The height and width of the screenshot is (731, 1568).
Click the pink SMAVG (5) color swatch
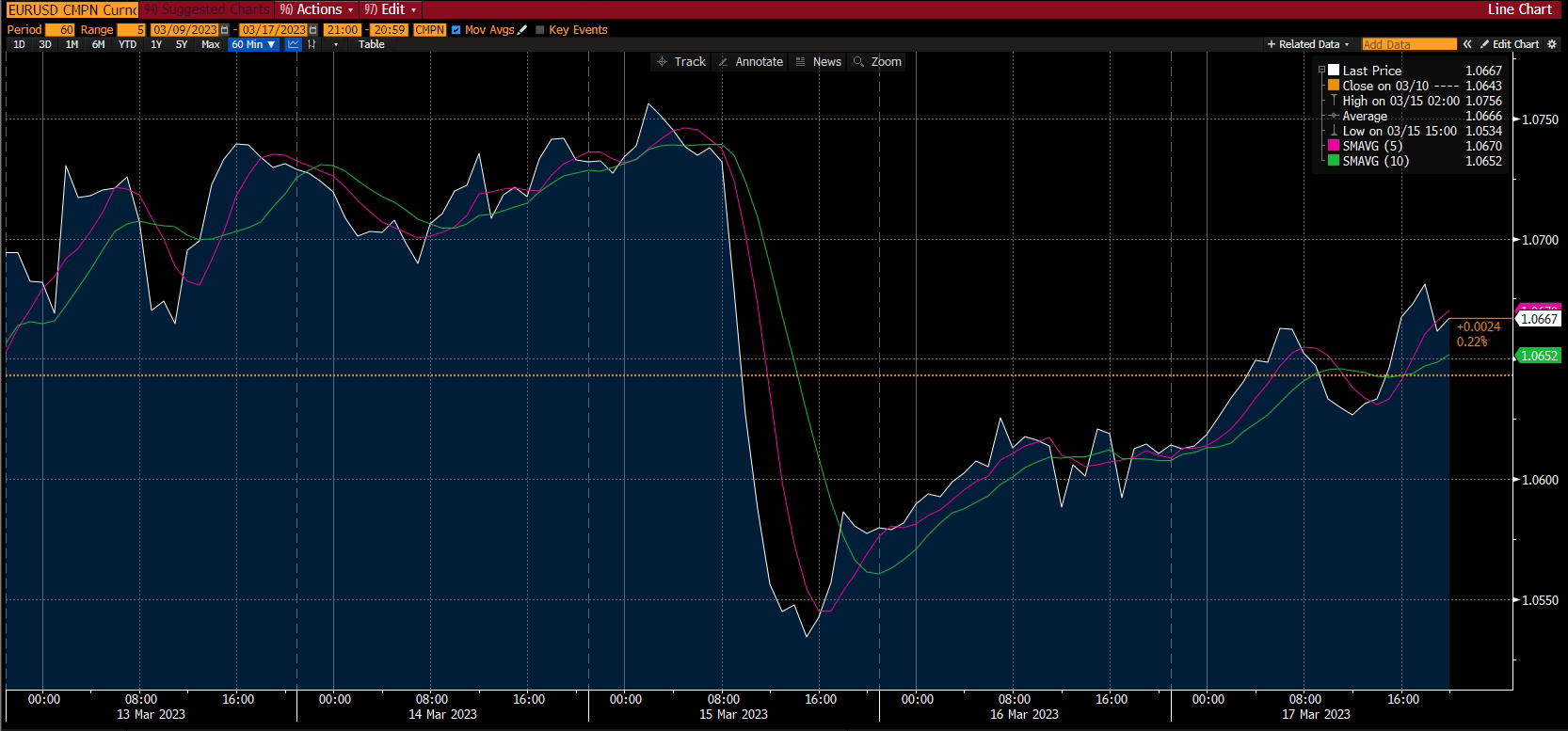point(1333,146)
